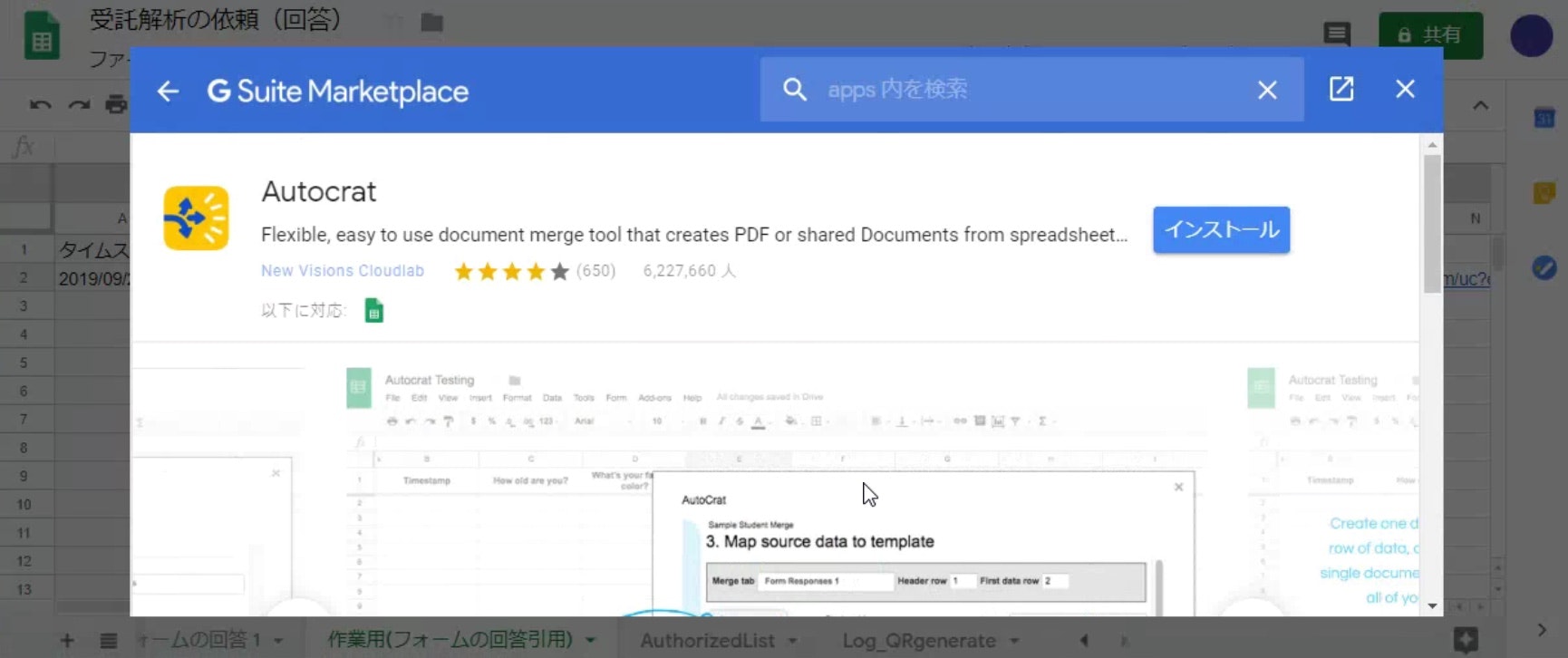The image size is (1568, 658).
Task: Open the 'Create one d...' screenshot thumbnail
Action: pos(1332,489)
